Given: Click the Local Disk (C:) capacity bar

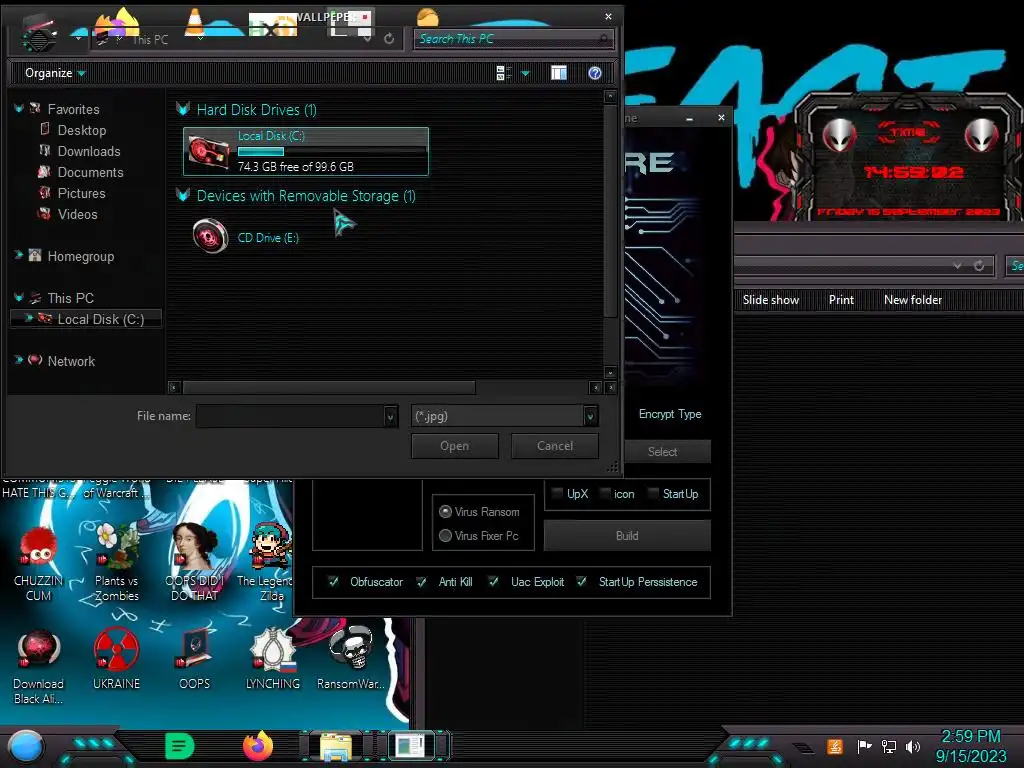Looking at the screenshot, I should pyautogui.click(x=332, y=152).
